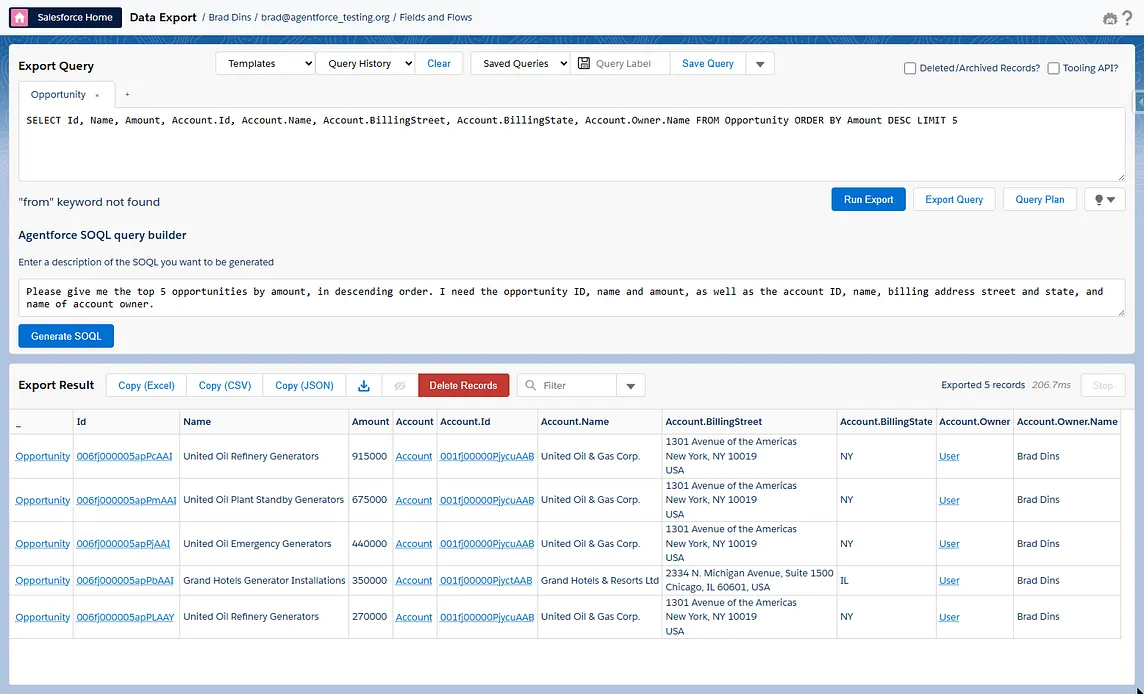Image resolution: width=1144 pixels, height=694 pixels.
Task: Click Generate SOQL
Action: pyautogui.click(x=66, y=336)
